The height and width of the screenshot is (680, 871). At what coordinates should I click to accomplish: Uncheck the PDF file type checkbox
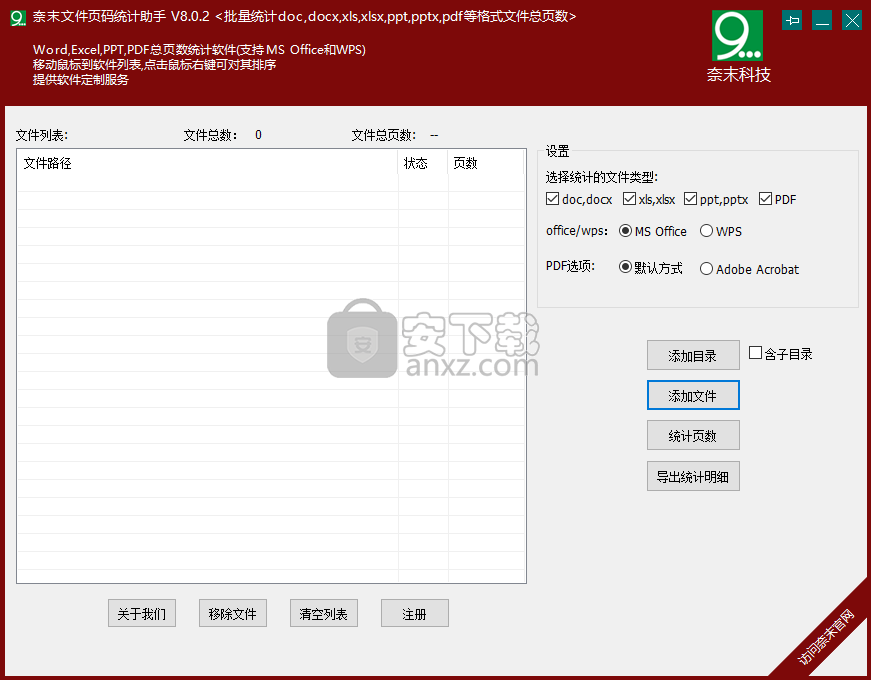tap(766, 199)
